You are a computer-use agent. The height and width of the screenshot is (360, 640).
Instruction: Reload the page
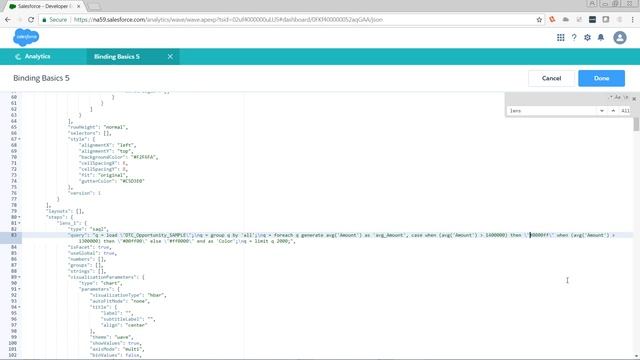[31, 20]
